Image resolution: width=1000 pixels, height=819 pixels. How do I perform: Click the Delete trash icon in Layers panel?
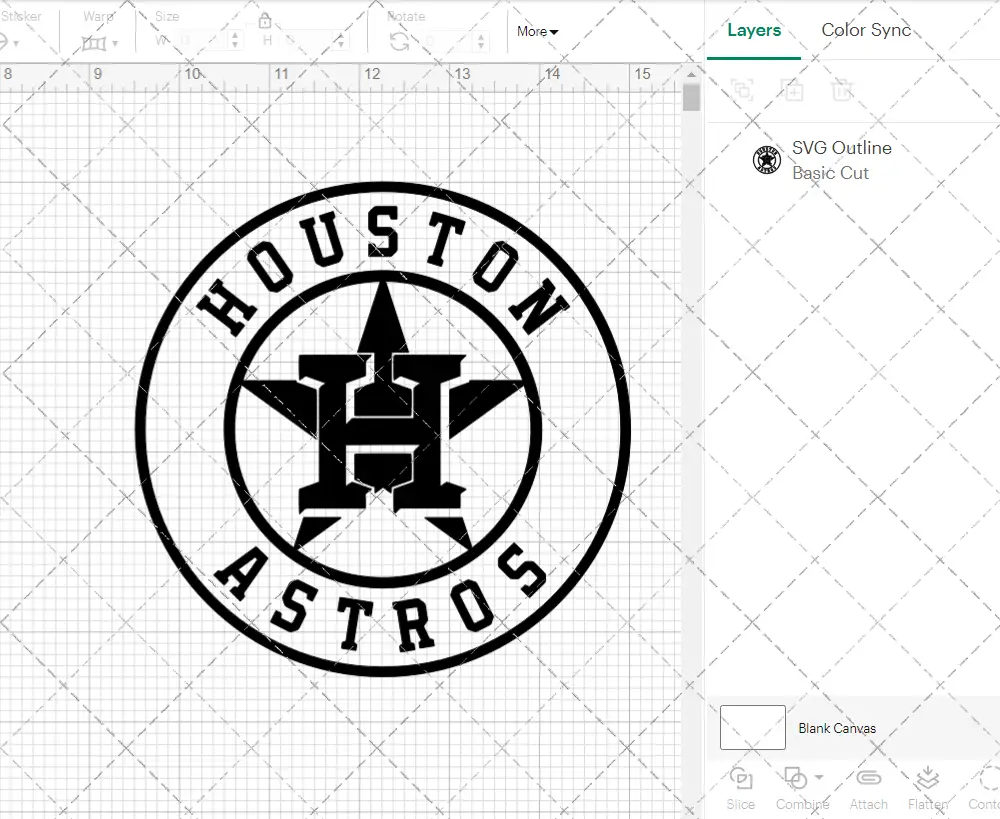click(842, 90)
